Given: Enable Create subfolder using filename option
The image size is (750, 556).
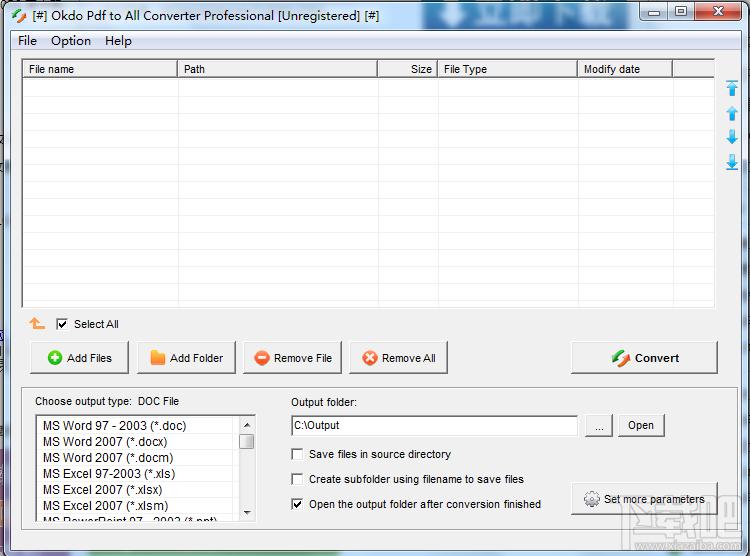Looking at the screenshot, I should click(297, 479).
